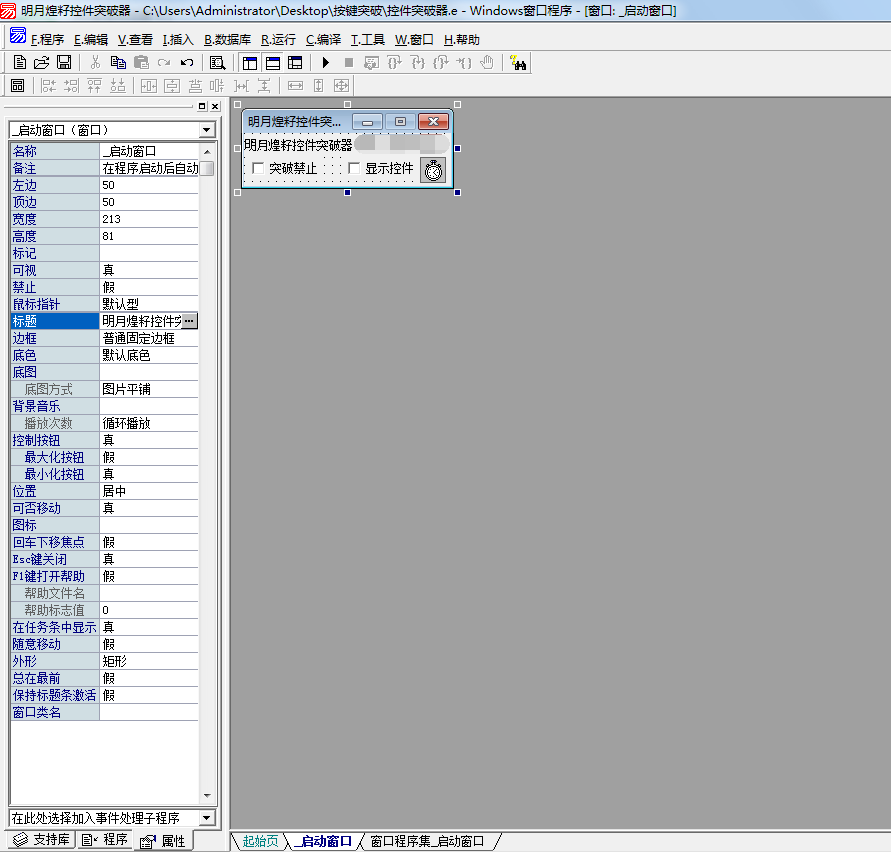Click the New file toolbar icon
Image resolution: width=891 pixels, height=853 pixels.
click(19, 63)
